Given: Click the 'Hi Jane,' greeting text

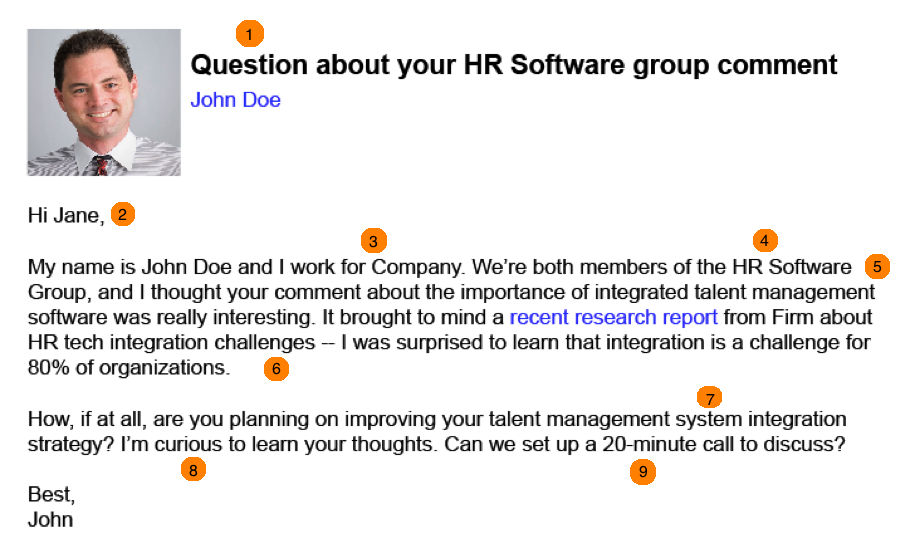Looking at the screenshot, I should [x=66, y=215].
